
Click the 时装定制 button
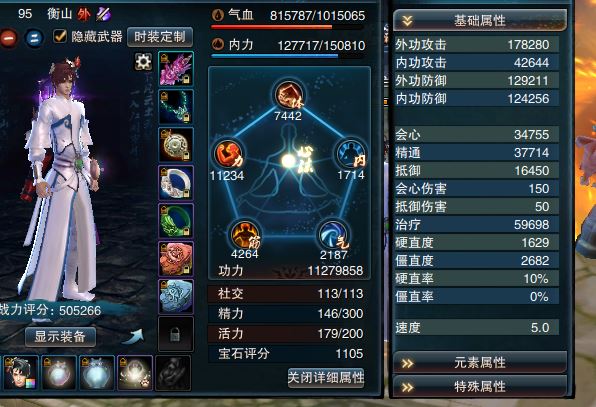160,37
